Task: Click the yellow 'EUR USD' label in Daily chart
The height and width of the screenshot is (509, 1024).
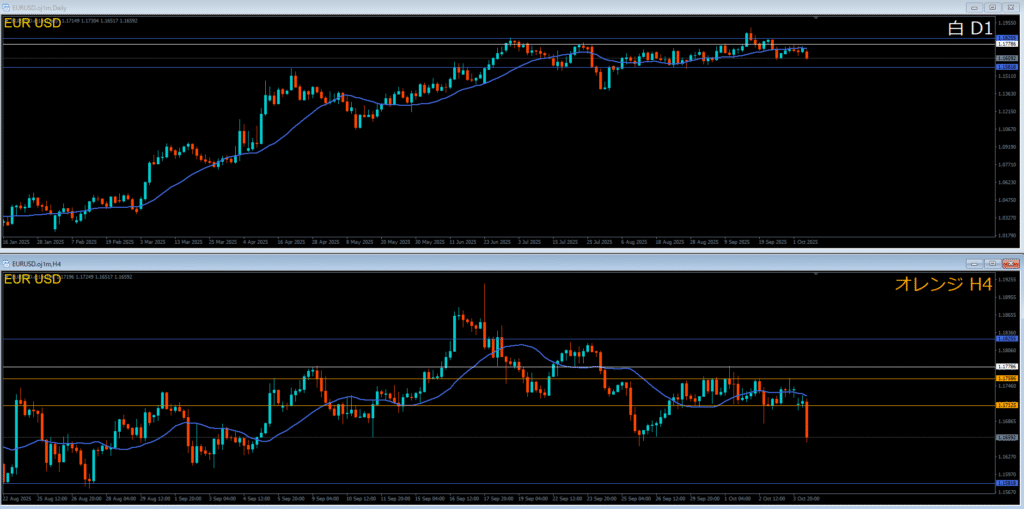Action: (x=33, y=24)
